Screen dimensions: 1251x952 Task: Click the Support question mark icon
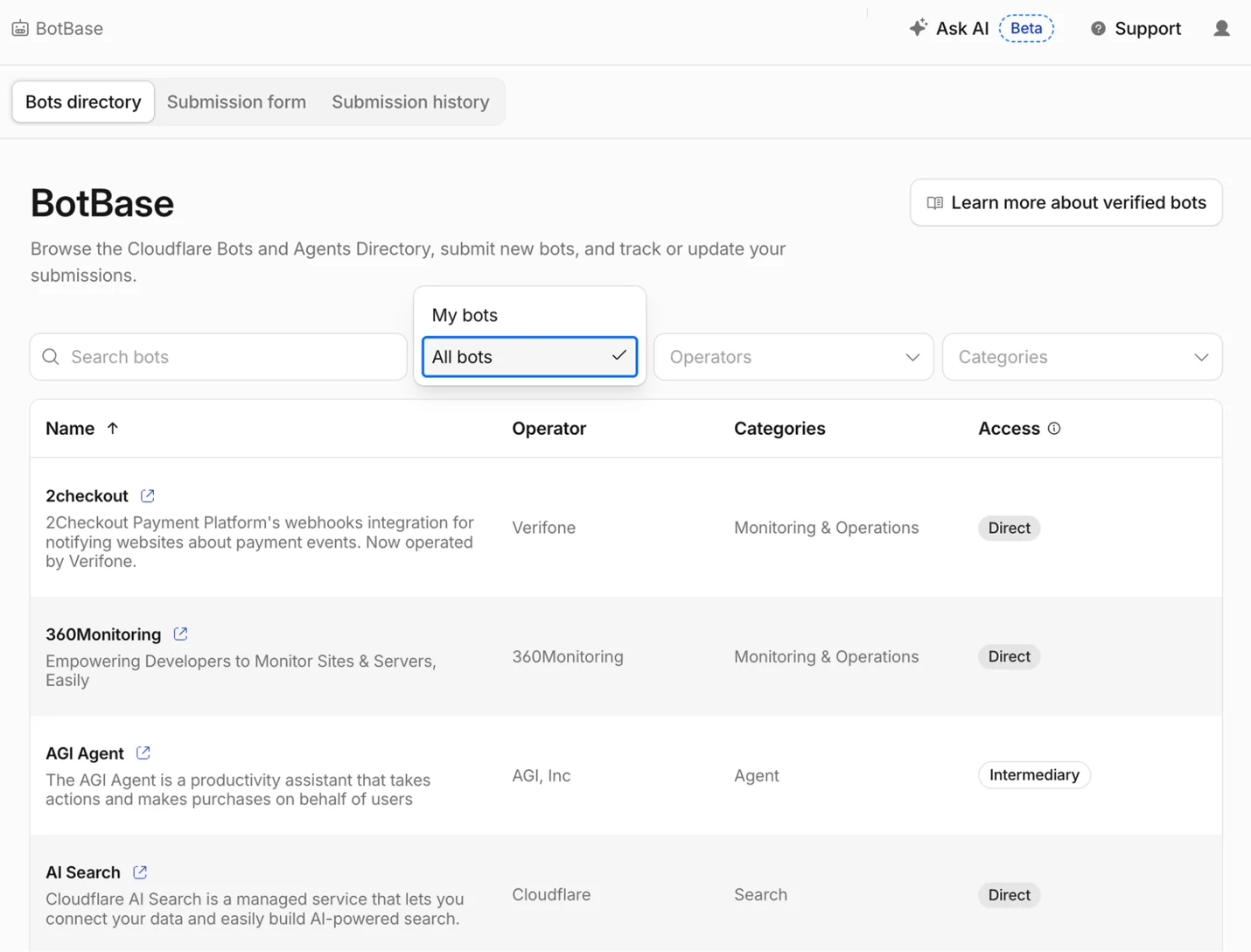click(1098, 29)
